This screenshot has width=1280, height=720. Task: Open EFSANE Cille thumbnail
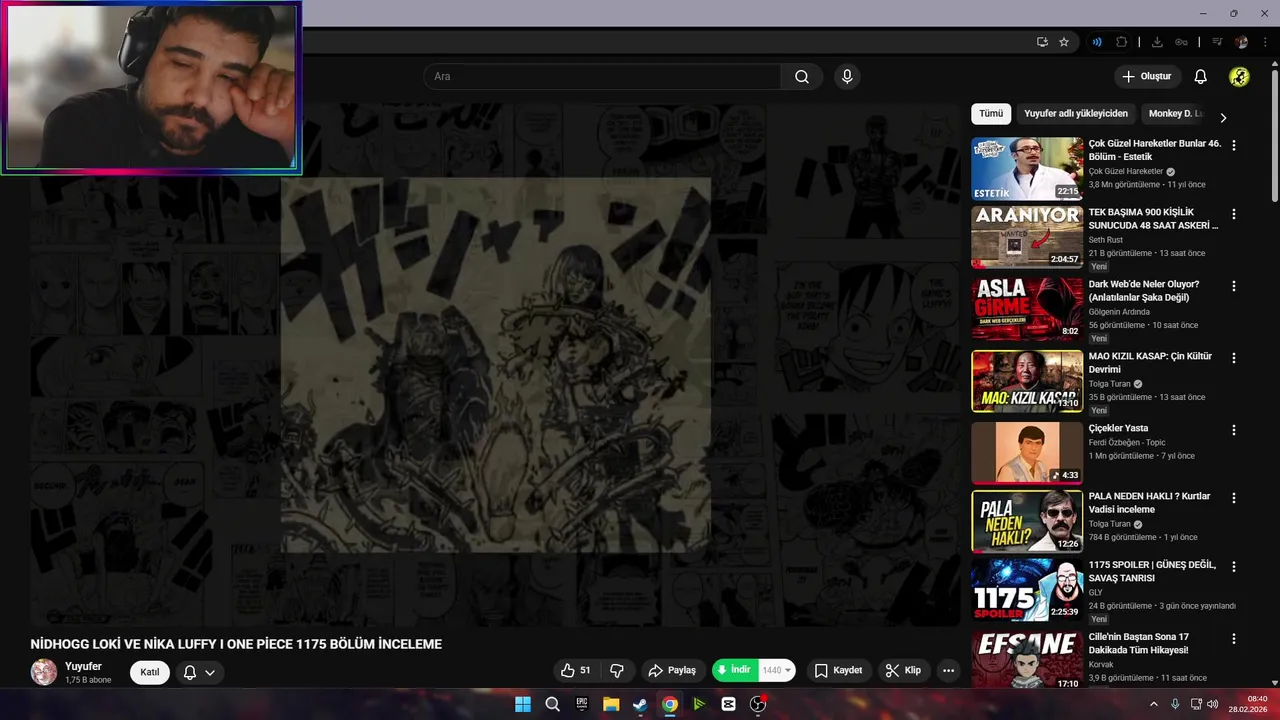[1027, 659]
